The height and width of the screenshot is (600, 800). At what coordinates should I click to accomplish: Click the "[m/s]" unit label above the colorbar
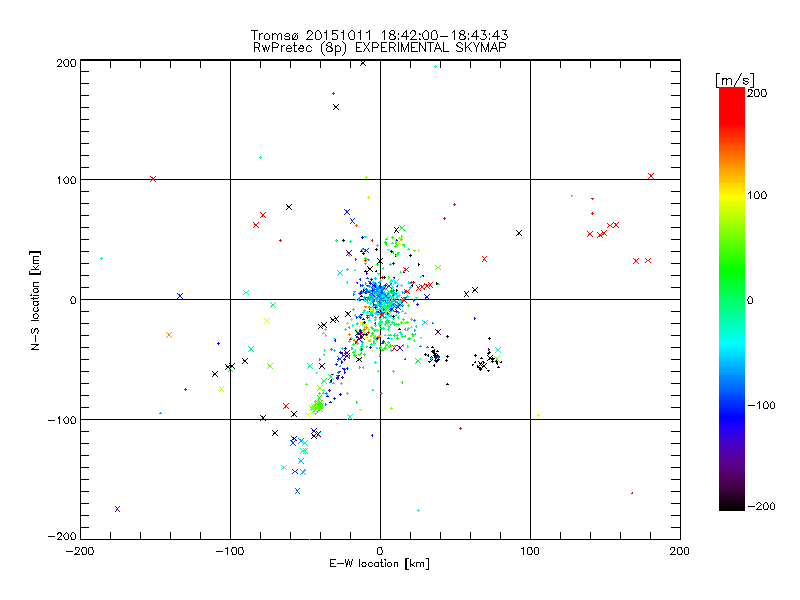pos(735,80)
